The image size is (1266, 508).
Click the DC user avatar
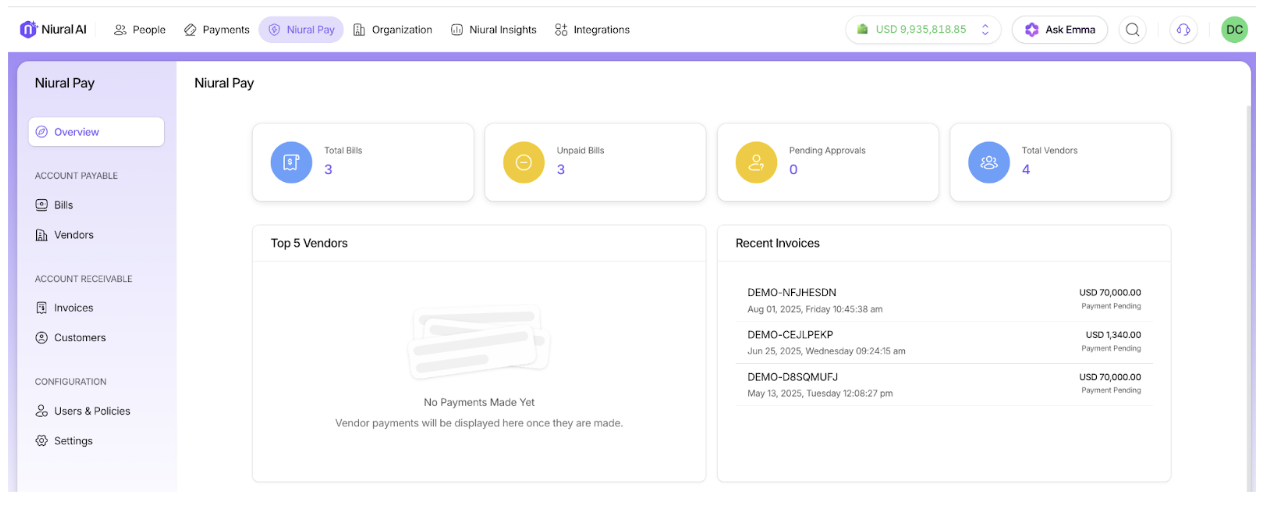(1234, 30)
